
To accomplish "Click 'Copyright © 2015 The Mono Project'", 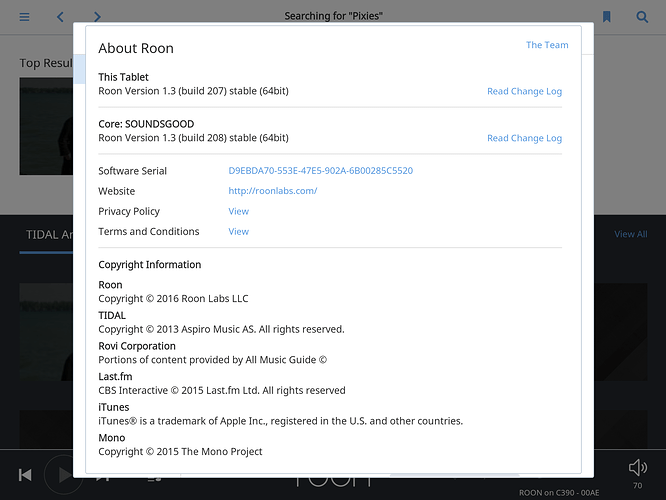I will tap(180, 452).
